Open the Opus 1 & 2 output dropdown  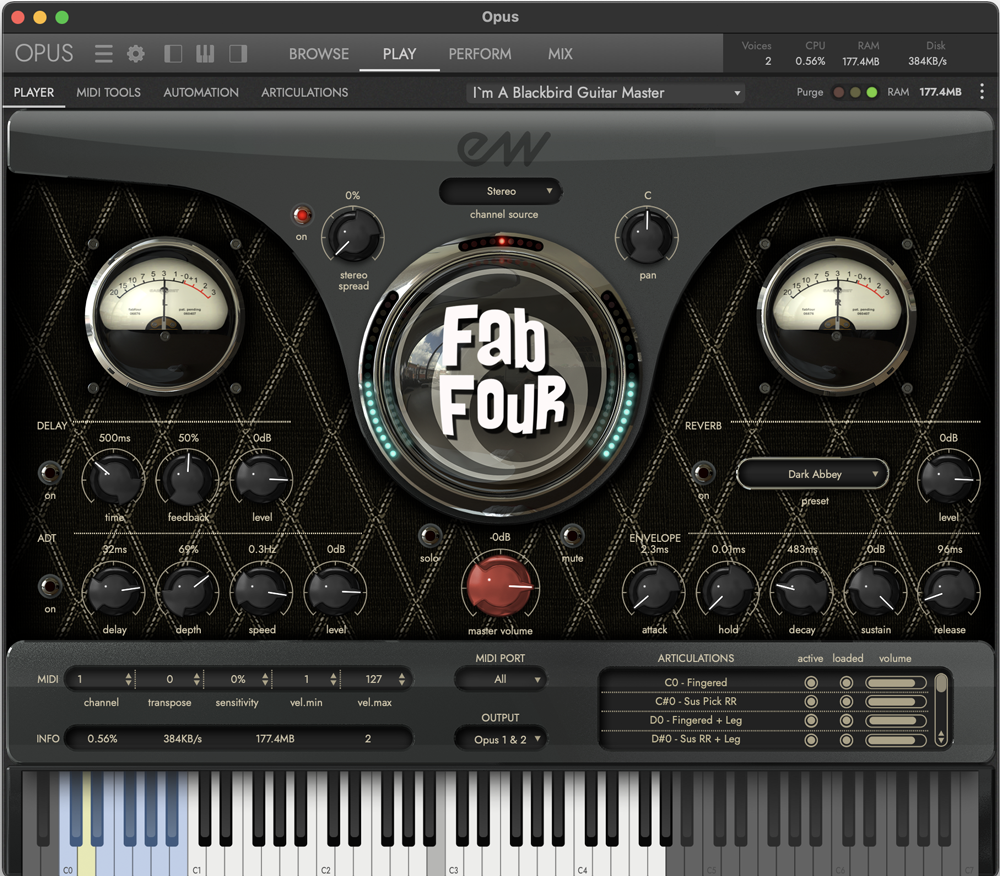coord(500,739)
